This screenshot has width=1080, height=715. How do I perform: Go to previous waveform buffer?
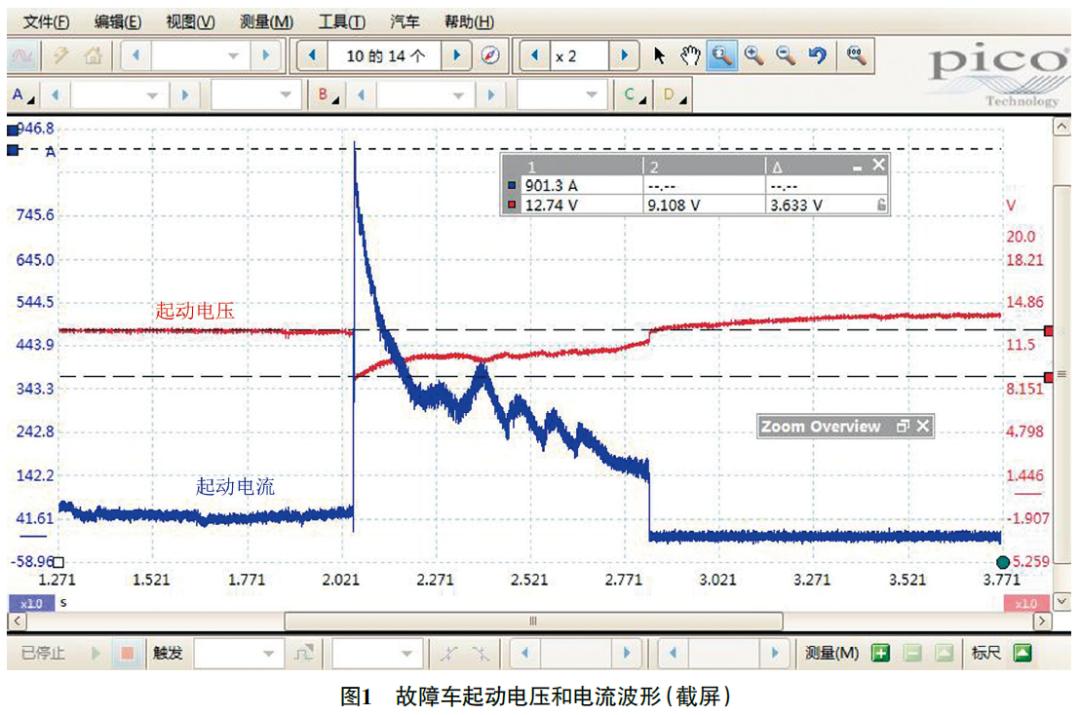pos(312,56)
